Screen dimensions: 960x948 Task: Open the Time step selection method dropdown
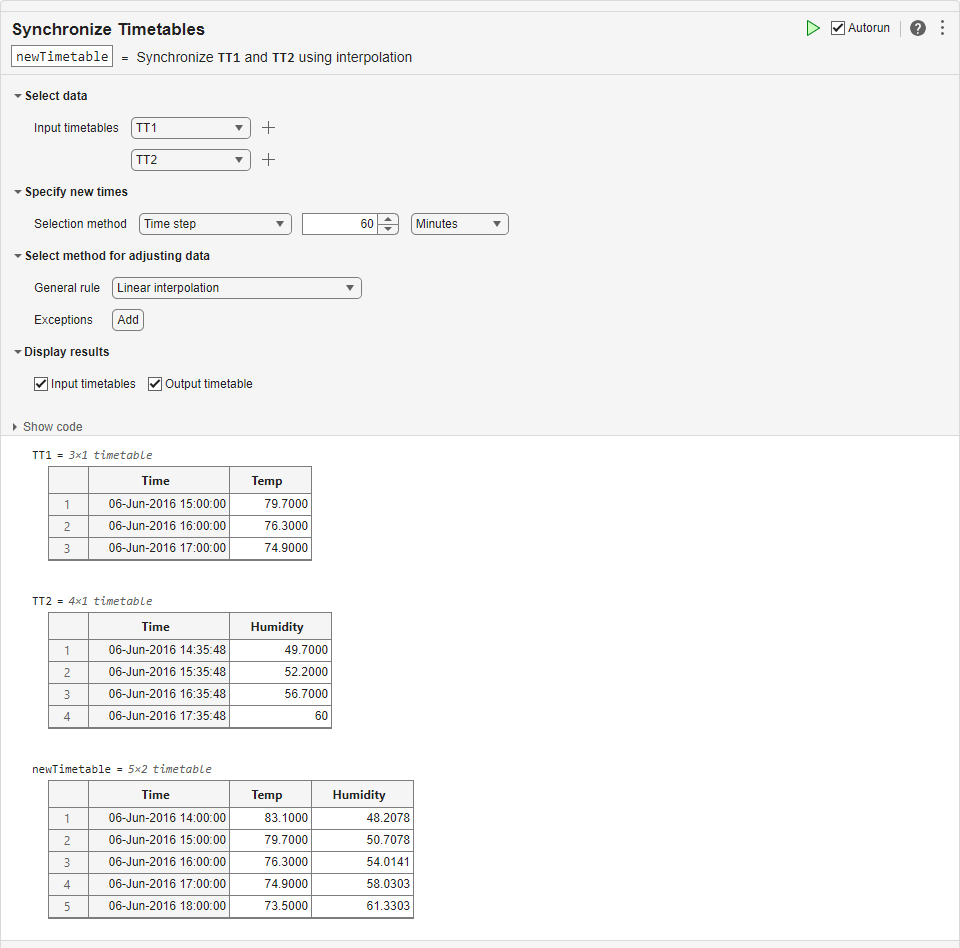click(215, 224)
